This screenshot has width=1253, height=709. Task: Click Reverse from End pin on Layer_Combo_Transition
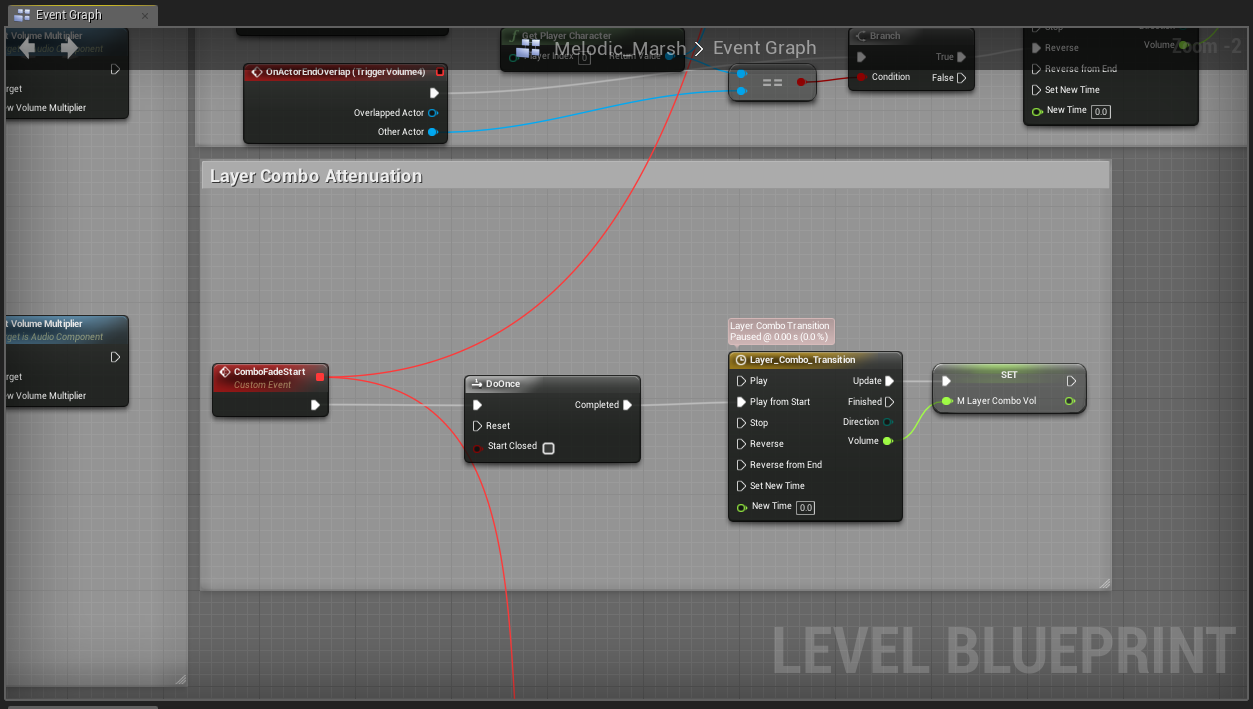click(x=741, y=465)
